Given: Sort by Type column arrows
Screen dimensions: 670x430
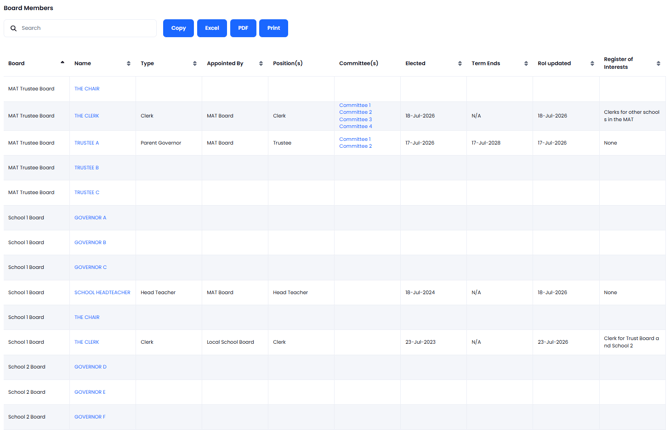Looking at the screenshot, I should click(x=195, y=63).
